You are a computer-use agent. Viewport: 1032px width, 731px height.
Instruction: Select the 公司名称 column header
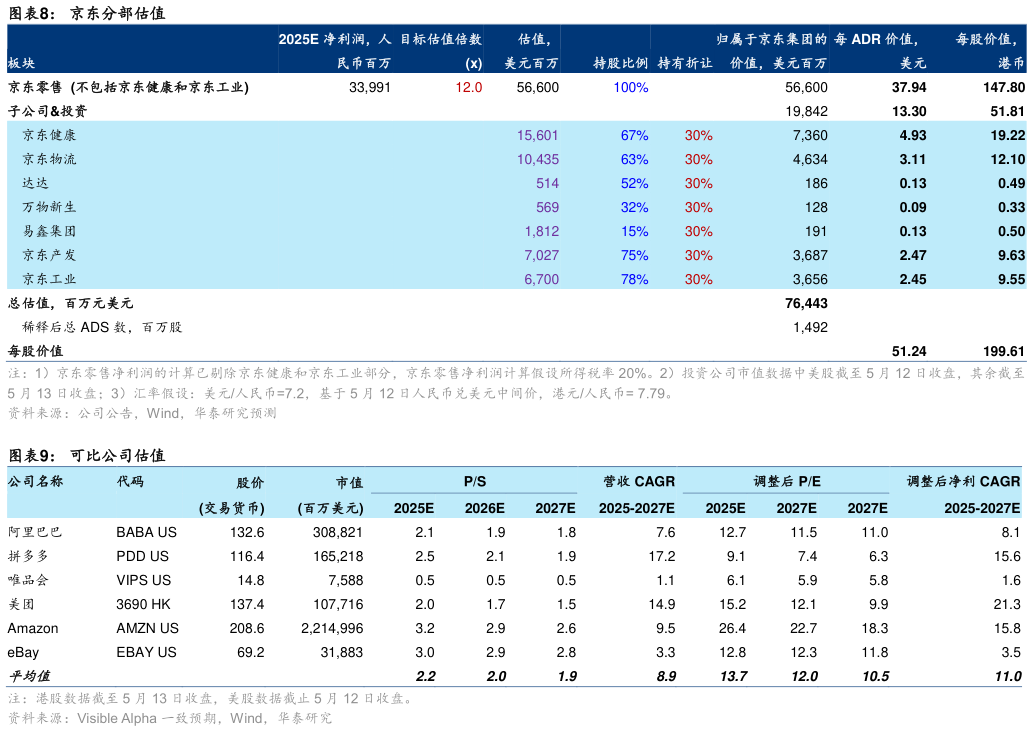35,481
